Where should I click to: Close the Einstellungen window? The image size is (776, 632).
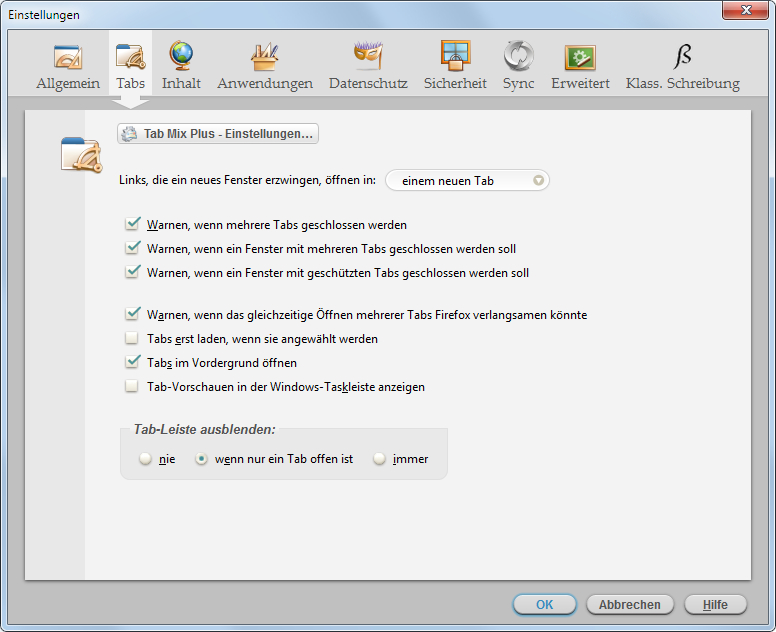pyautogui.click(x=746, y=10)
